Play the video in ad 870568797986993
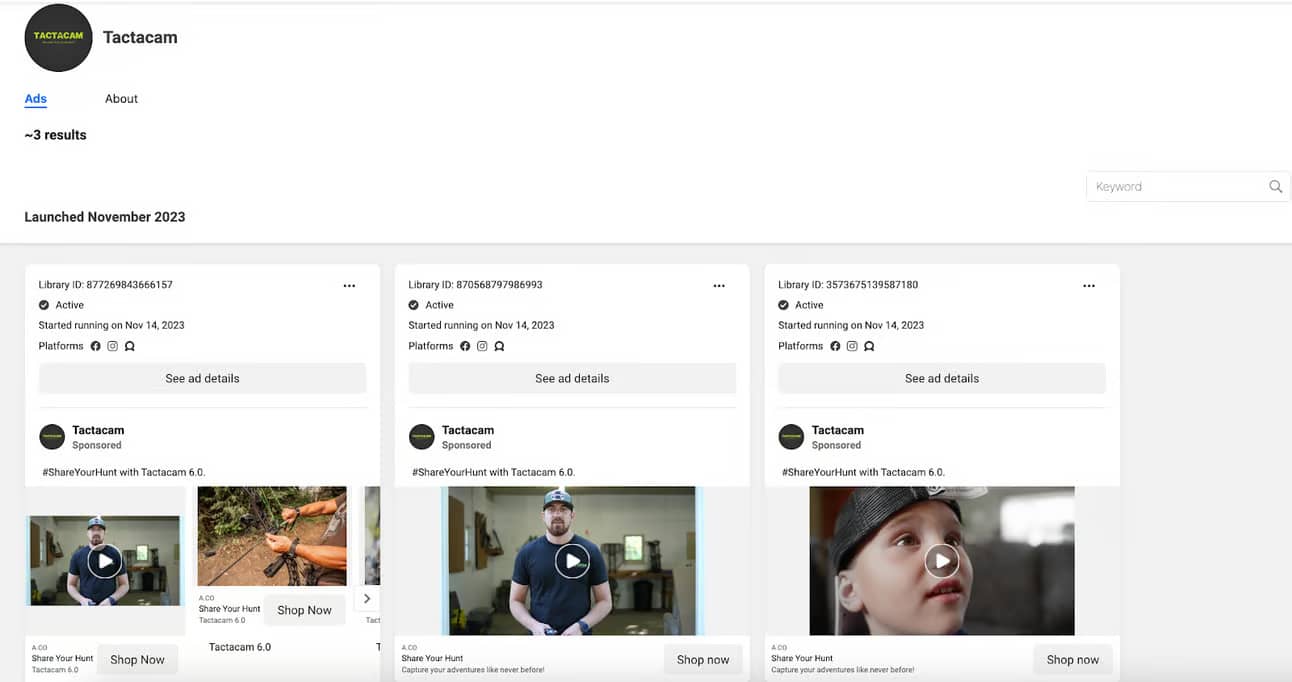The height and width of the screenshot is (682, 1292). click(x=572, y=561)
